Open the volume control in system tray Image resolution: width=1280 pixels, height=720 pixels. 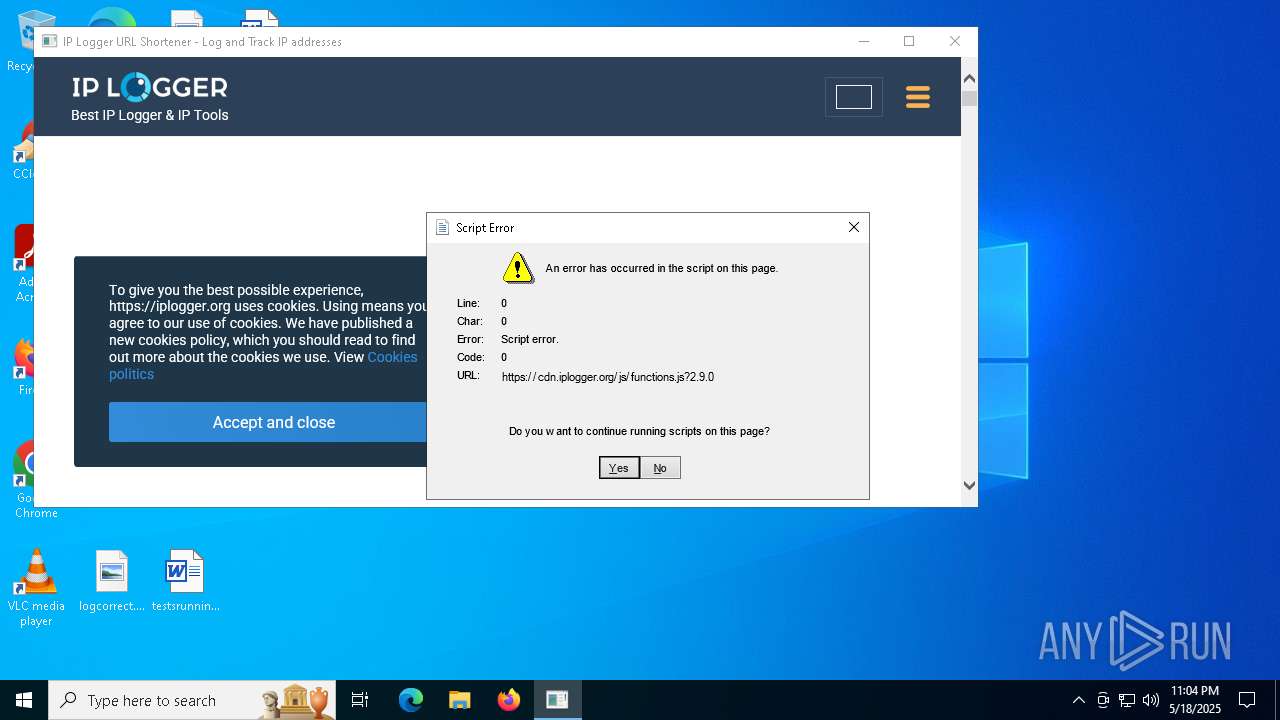coord(1151,700)
